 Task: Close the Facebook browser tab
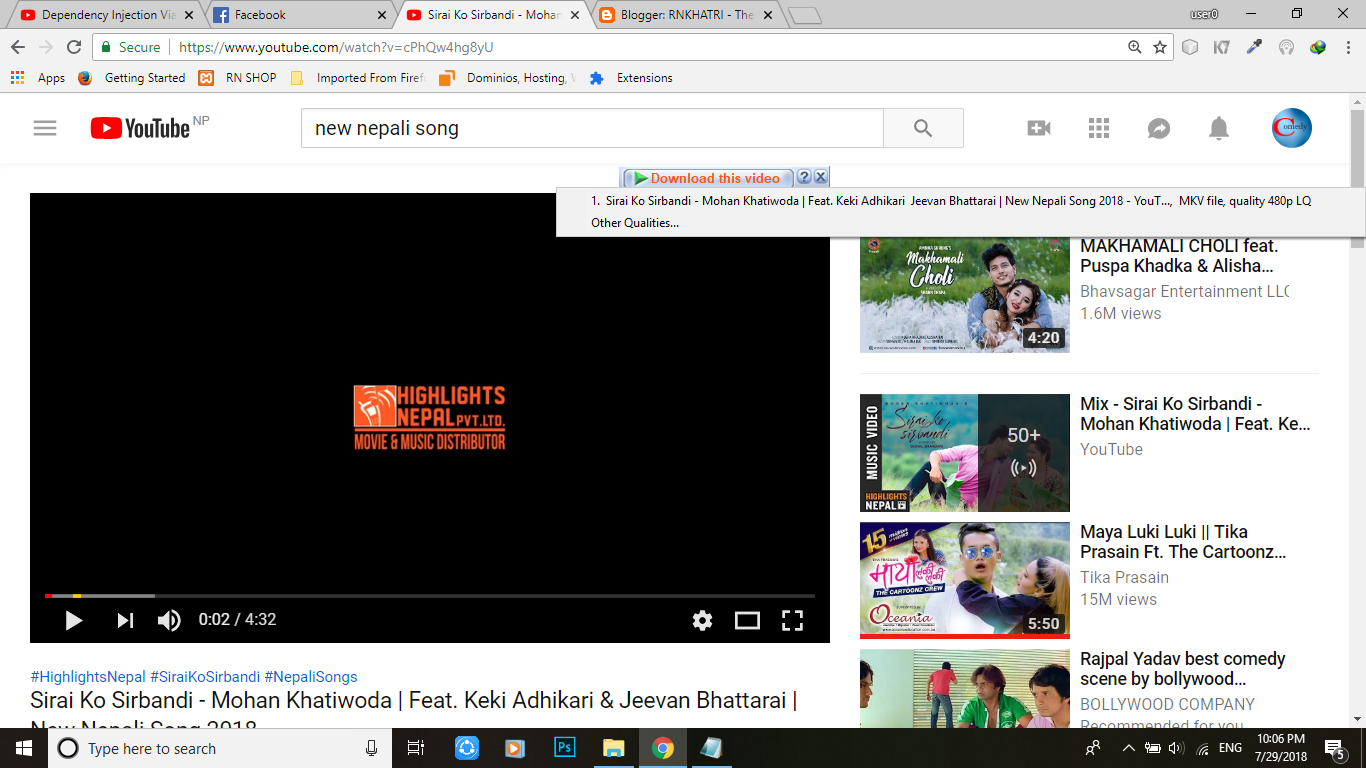(381, 15)
